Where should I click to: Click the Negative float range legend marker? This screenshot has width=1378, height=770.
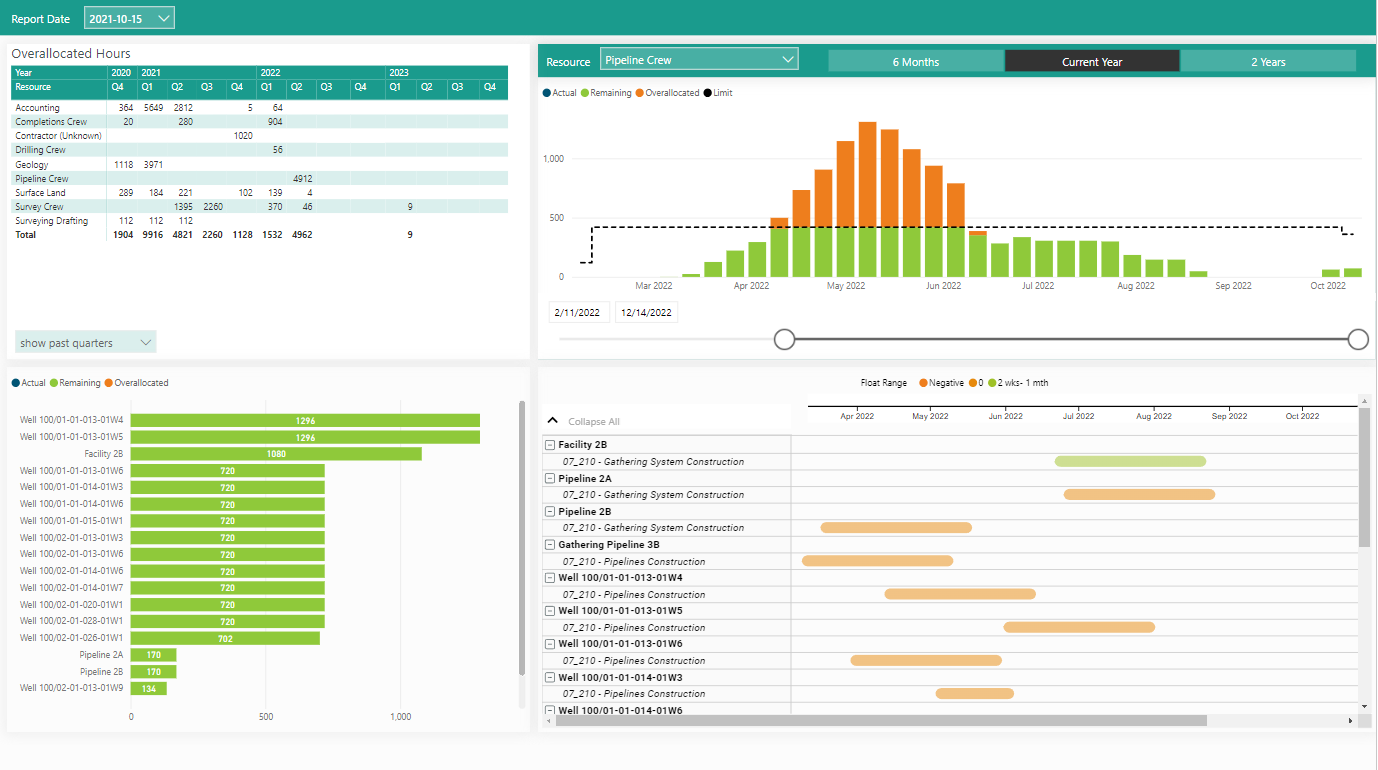coord(922,383)
